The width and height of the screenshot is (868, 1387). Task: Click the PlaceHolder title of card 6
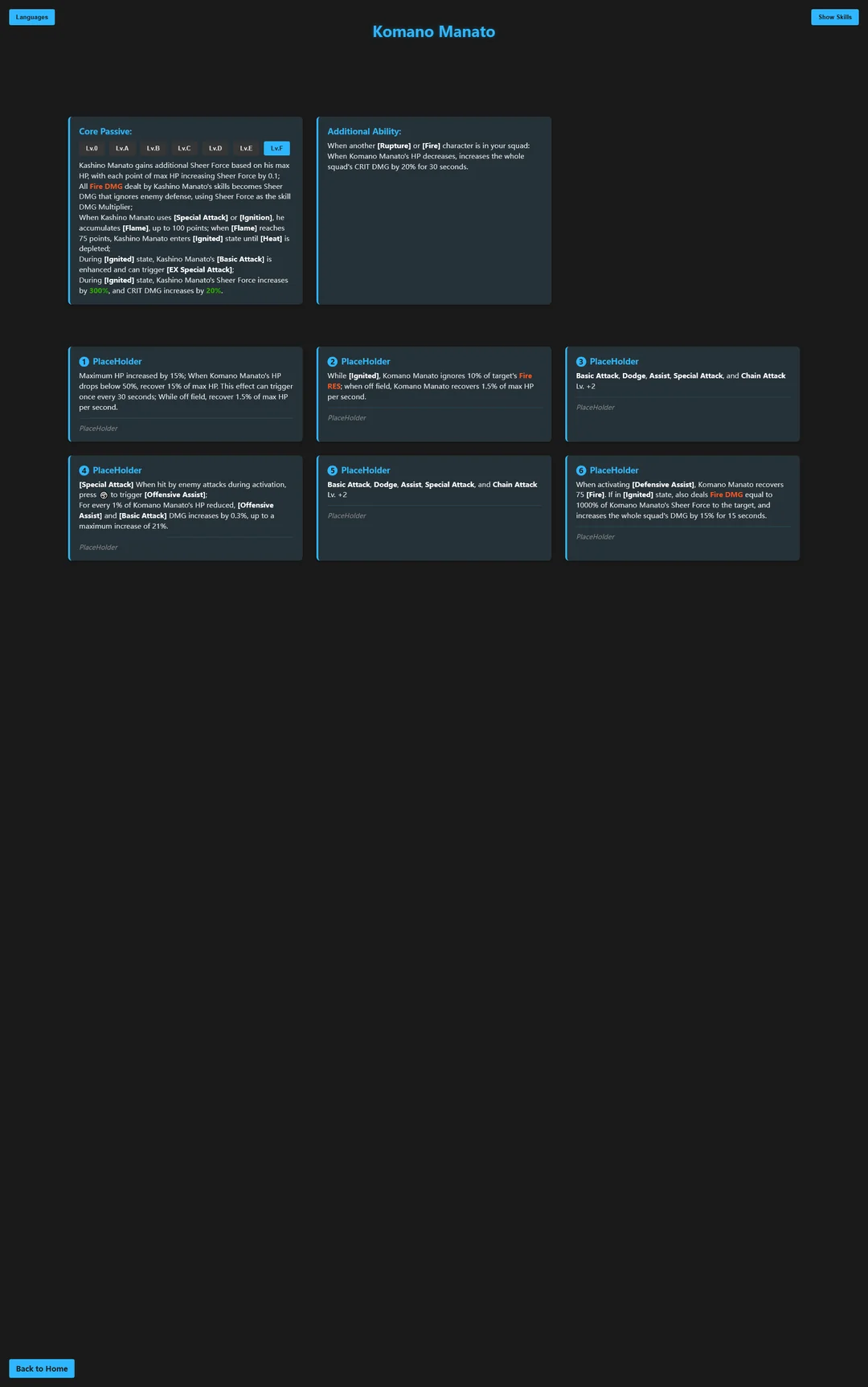tap(614, 470)
